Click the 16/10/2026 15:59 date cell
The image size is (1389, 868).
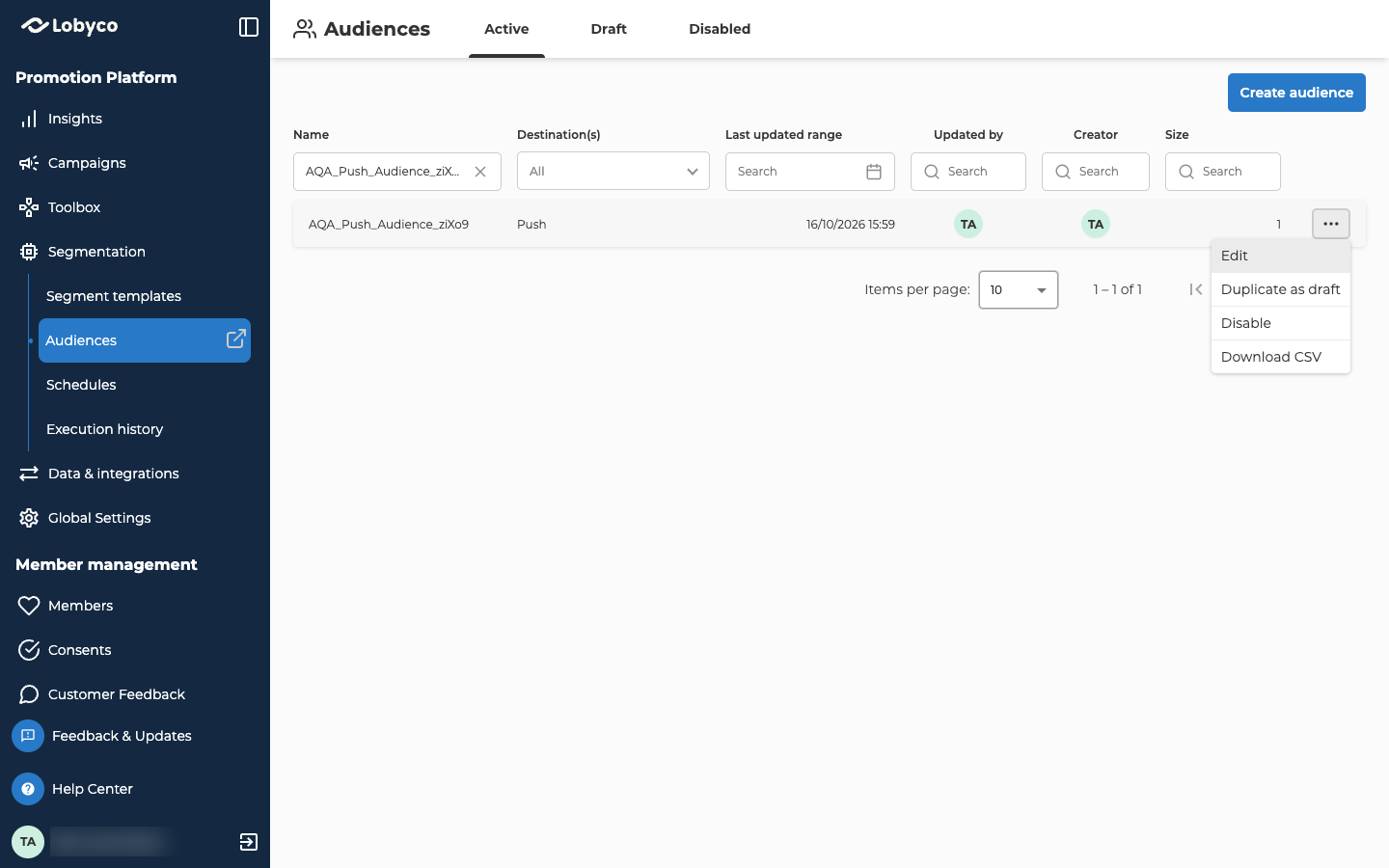coord(851,224)
